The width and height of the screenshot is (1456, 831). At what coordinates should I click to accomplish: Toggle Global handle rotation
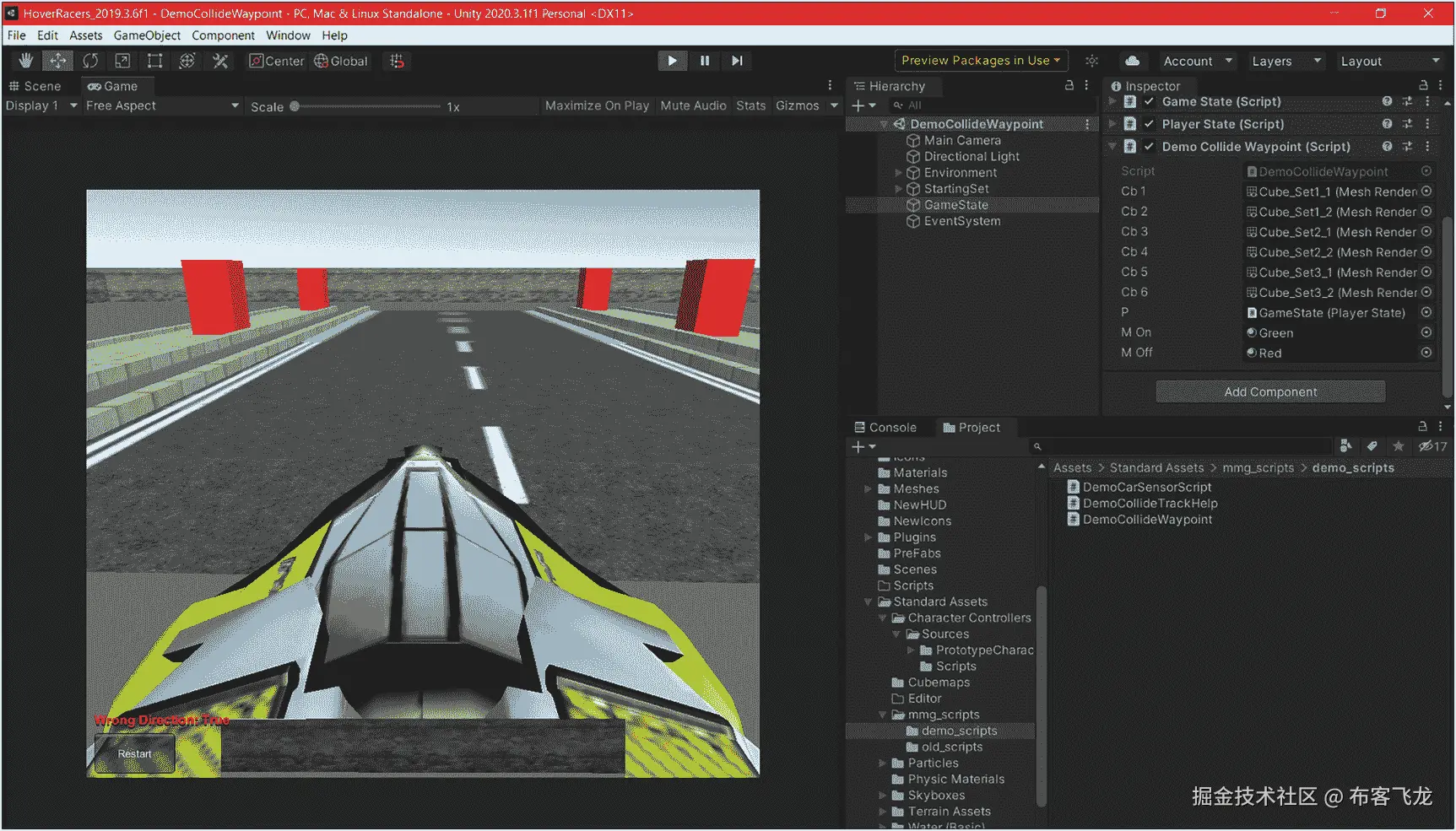click(x=341, y=61)
